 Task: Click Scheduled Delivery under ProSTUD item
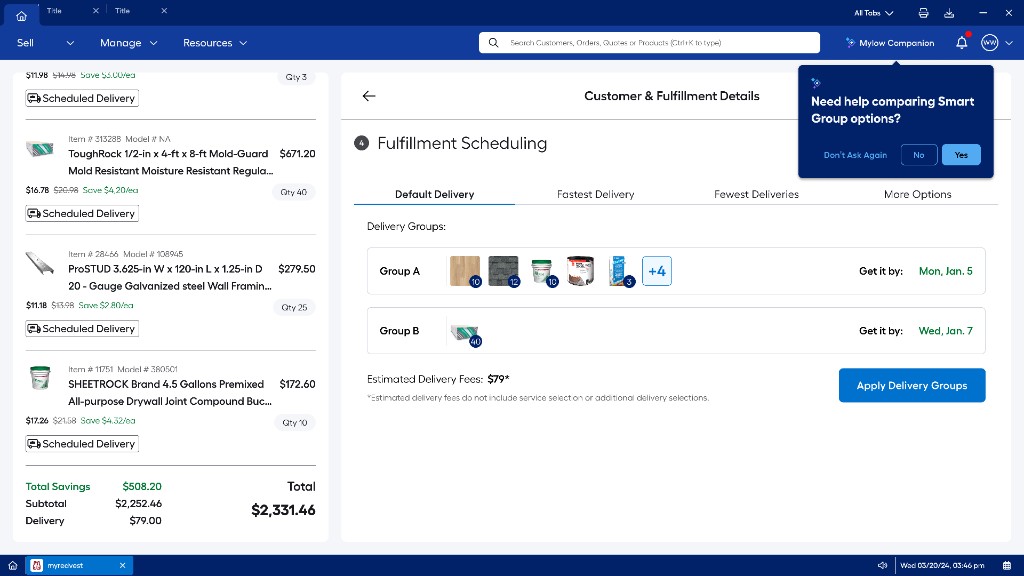click(82, 328)
